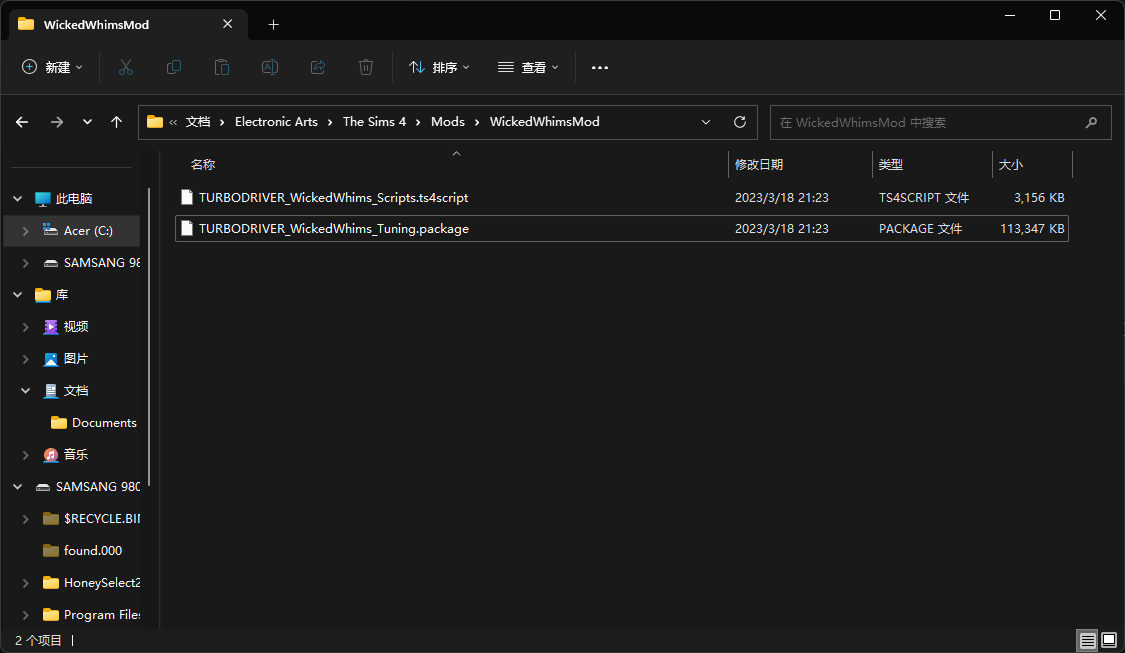Click 文档 in the breadcrumb path

point(198,122)
